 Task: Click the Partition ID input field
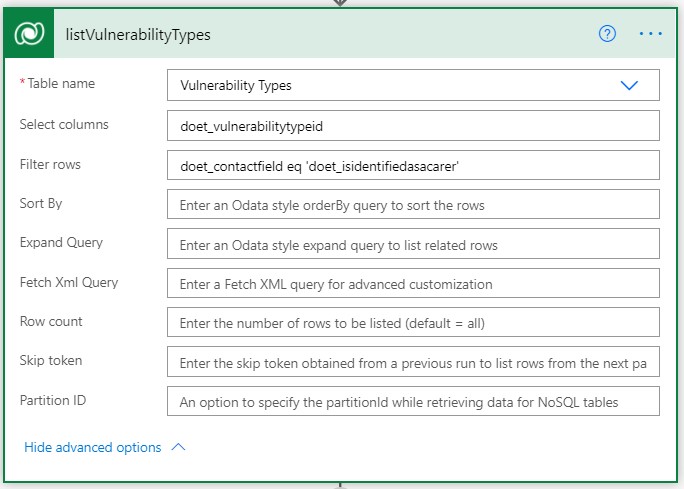pyautogui.click(x=413, y=402)
